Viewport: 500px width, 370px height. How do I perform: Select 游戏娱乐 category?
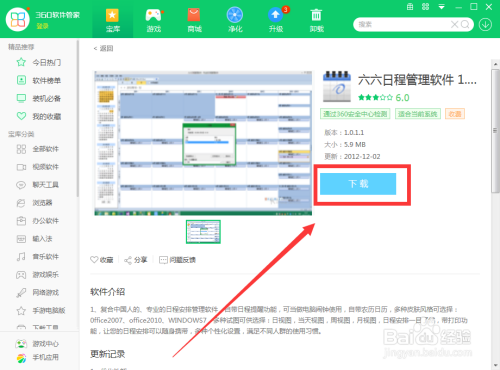tap(38, 275)
